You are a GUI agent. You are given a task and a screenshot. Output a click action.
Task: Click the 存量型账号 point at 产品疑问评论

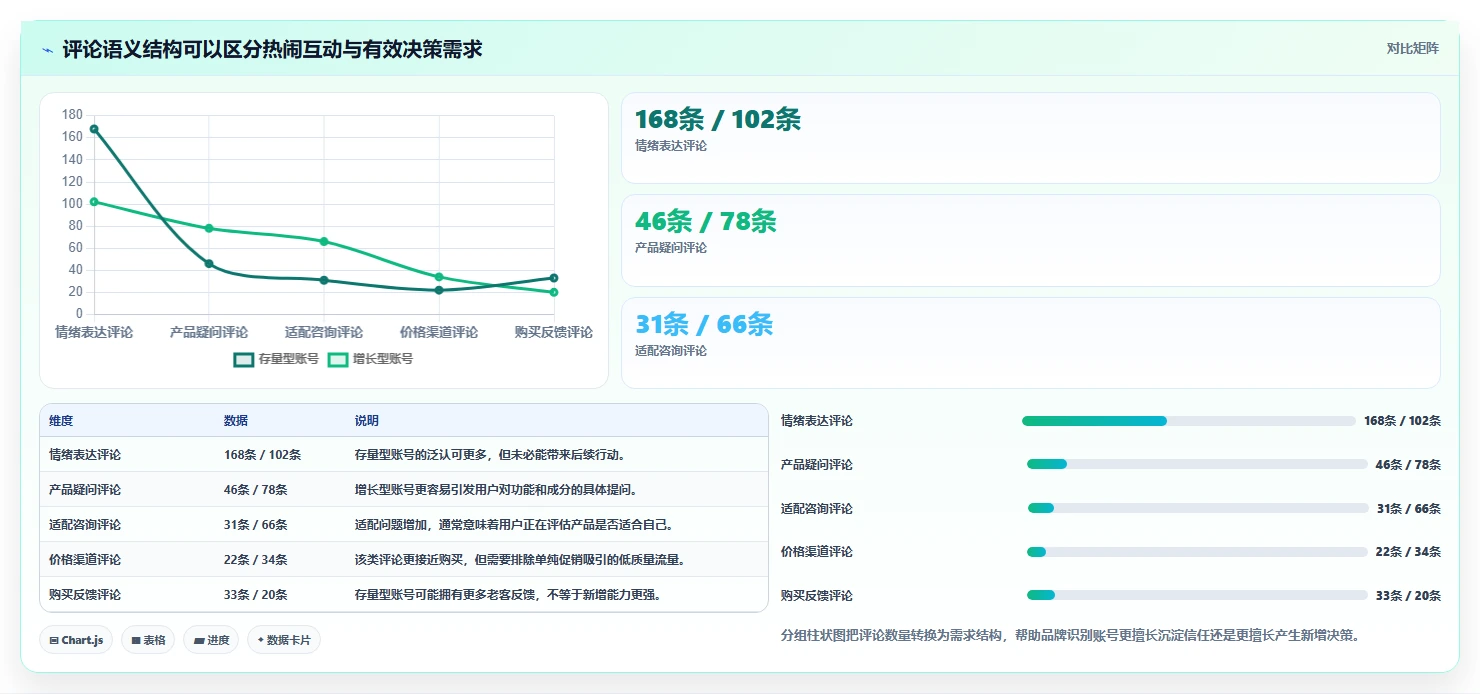pyautogui.click(x=209, y=264)
